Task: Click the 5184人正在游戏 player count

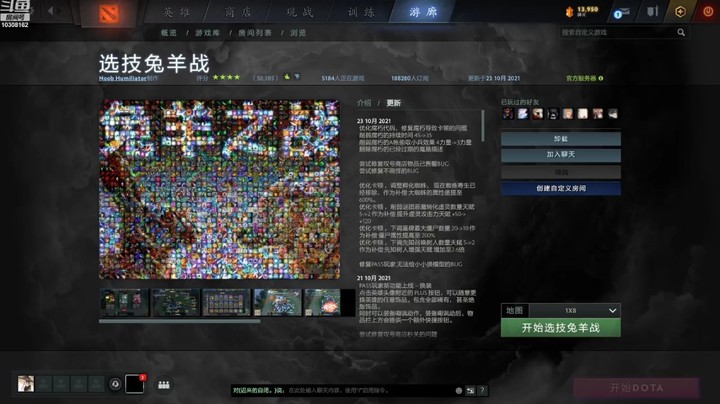Action: pyautogui.click(x=343, y=79)
